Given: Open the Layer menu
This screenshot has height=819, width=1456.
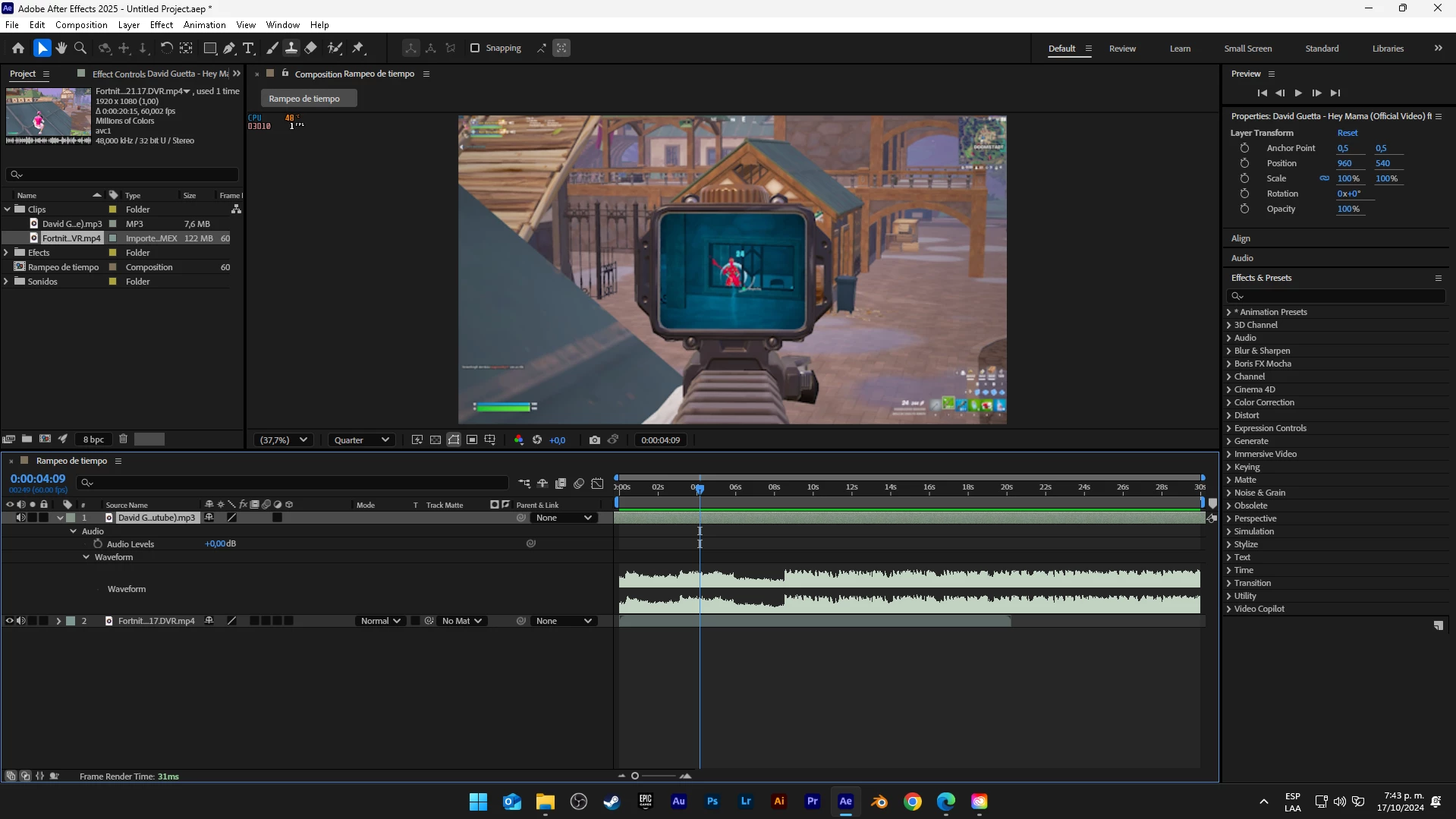Looking at the screenshot, I should pos(129,25).
